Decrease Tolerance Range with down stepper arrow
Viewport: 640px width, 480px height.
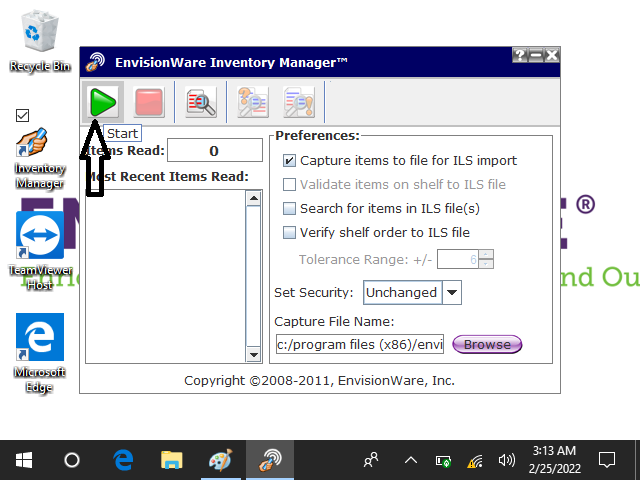click(x=486, y=264)
